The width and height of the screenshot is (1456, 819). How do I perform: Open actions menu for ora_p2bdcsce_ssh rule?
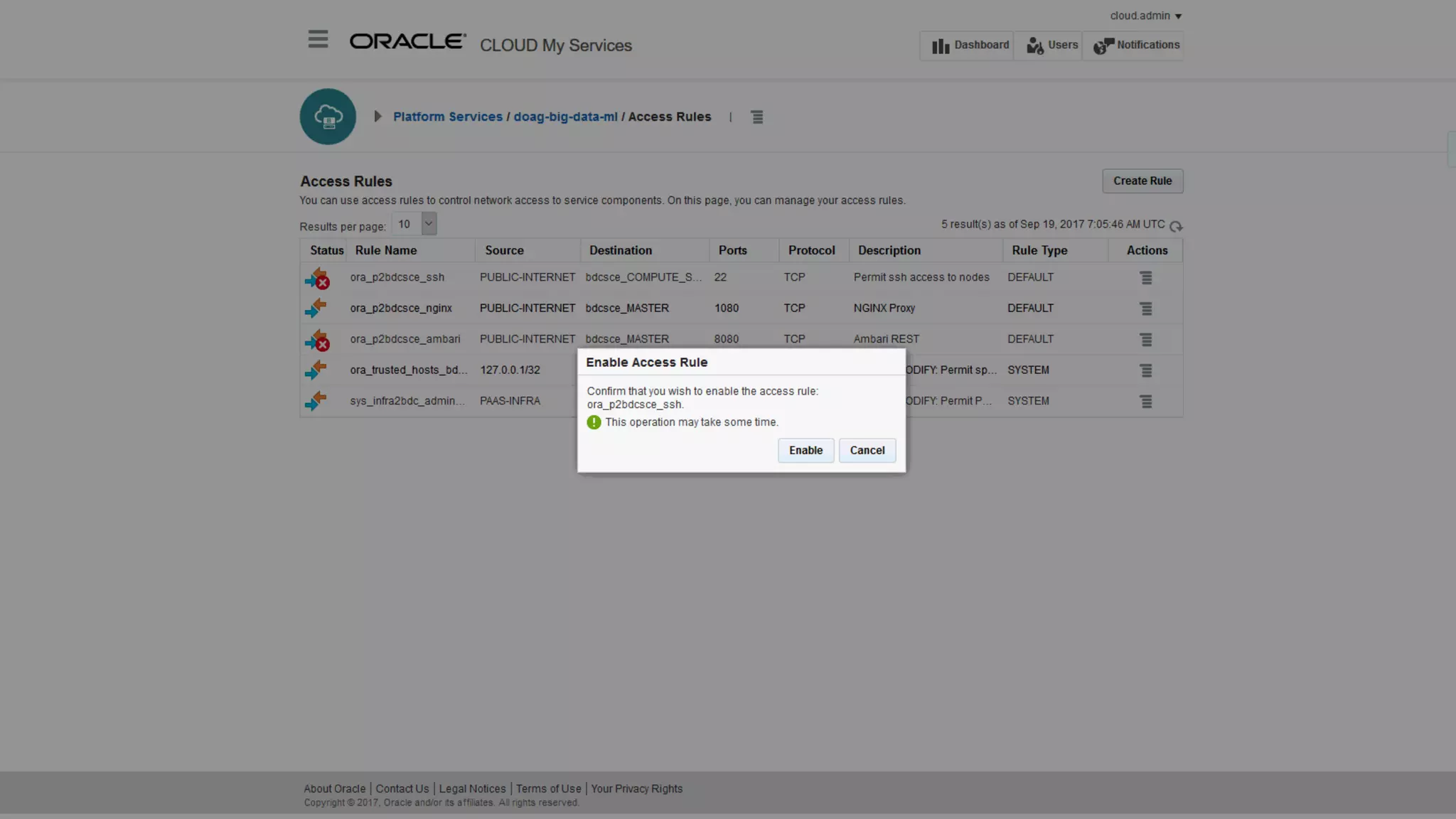[x=1145, y=278]
